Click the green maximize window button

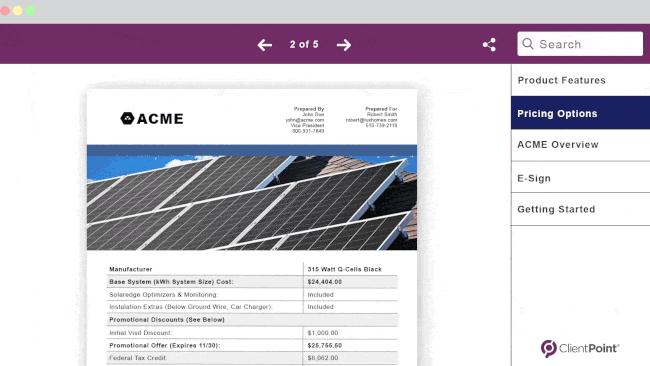tap(31, 11)
